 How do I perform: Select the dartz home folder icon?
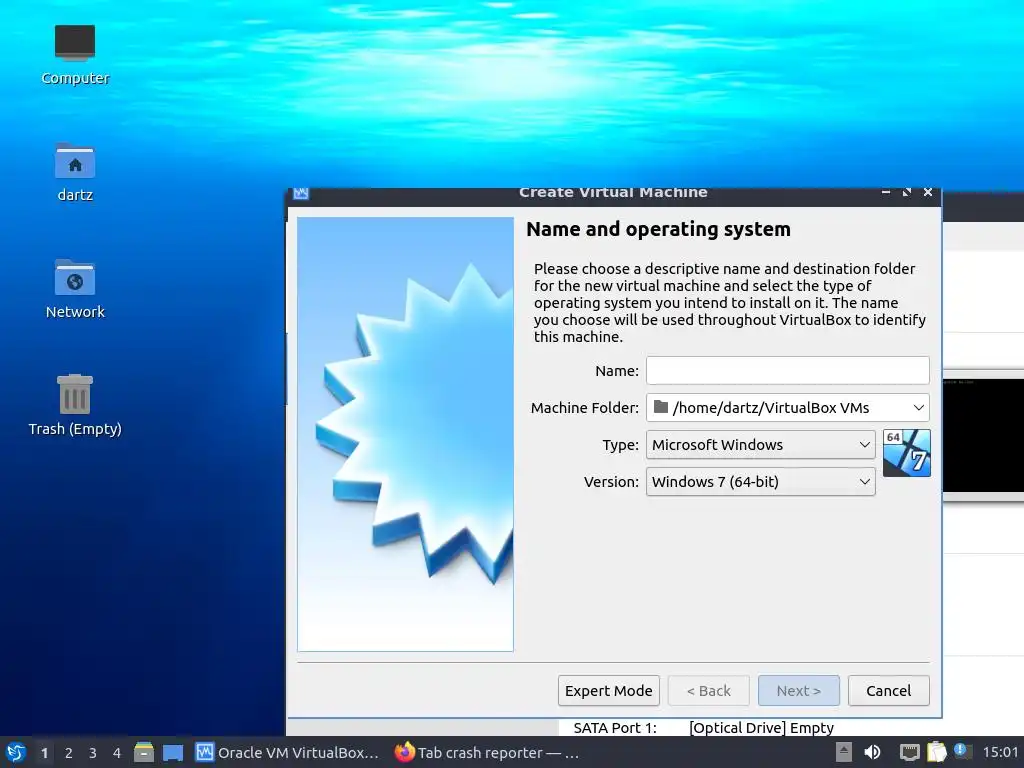75,172
